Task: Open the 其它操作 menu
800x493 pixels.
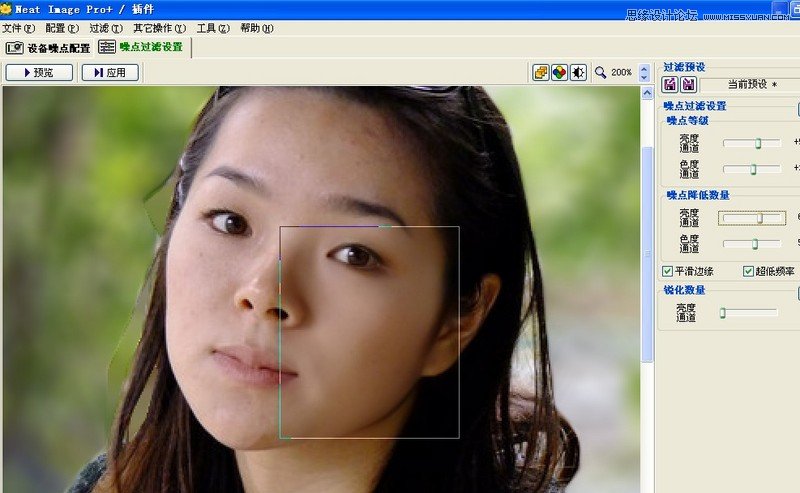Action: (159, 28)
